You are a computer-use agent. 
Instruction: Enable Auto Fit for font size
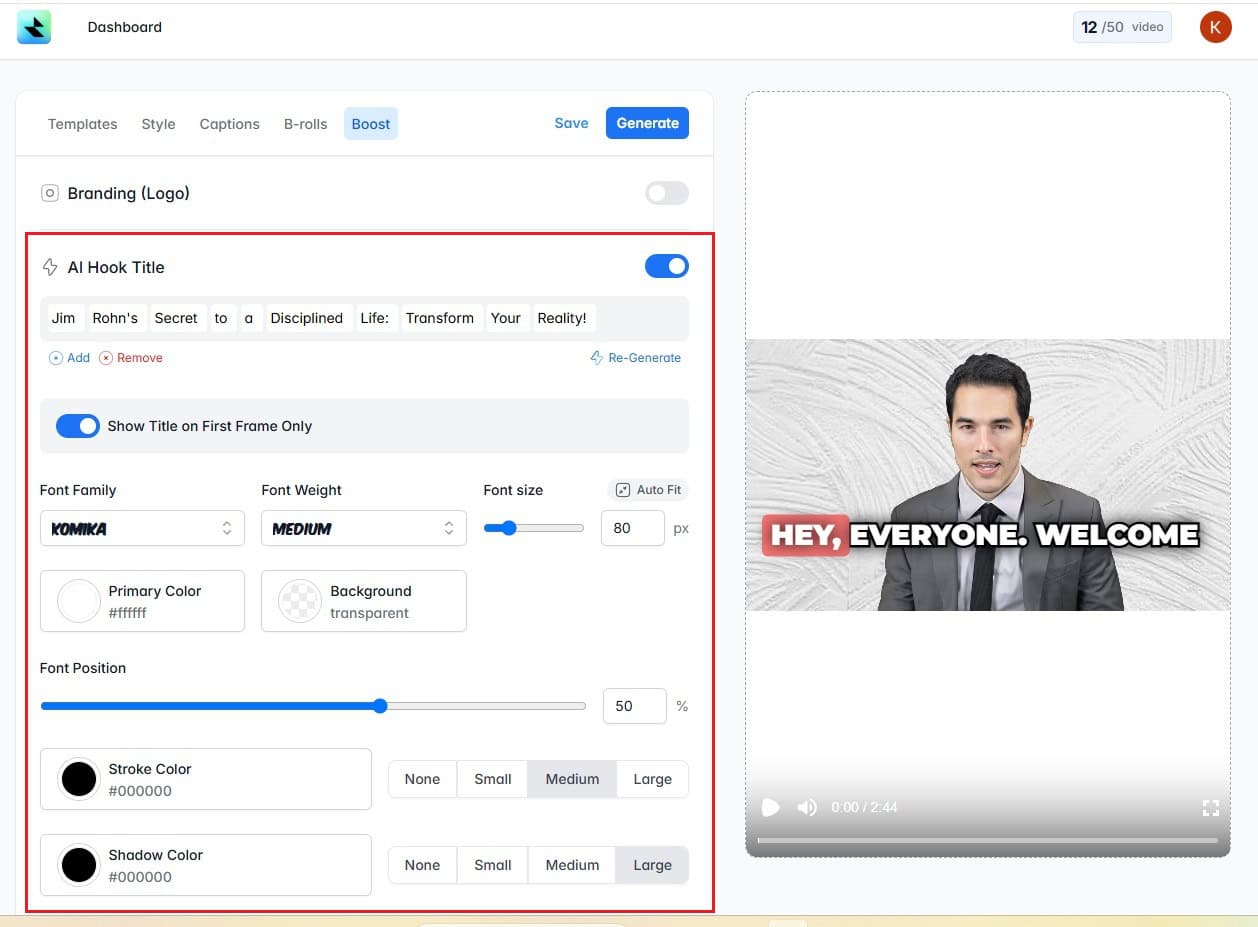click(x=648, y=489)
